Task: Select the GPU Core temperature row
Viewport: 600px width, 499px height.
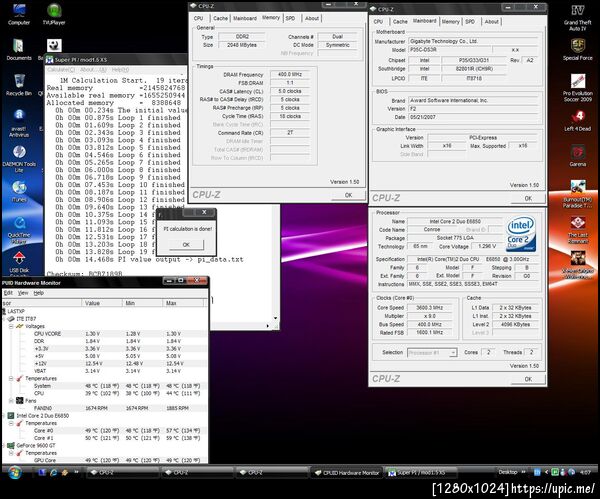Action: (104, 460)
